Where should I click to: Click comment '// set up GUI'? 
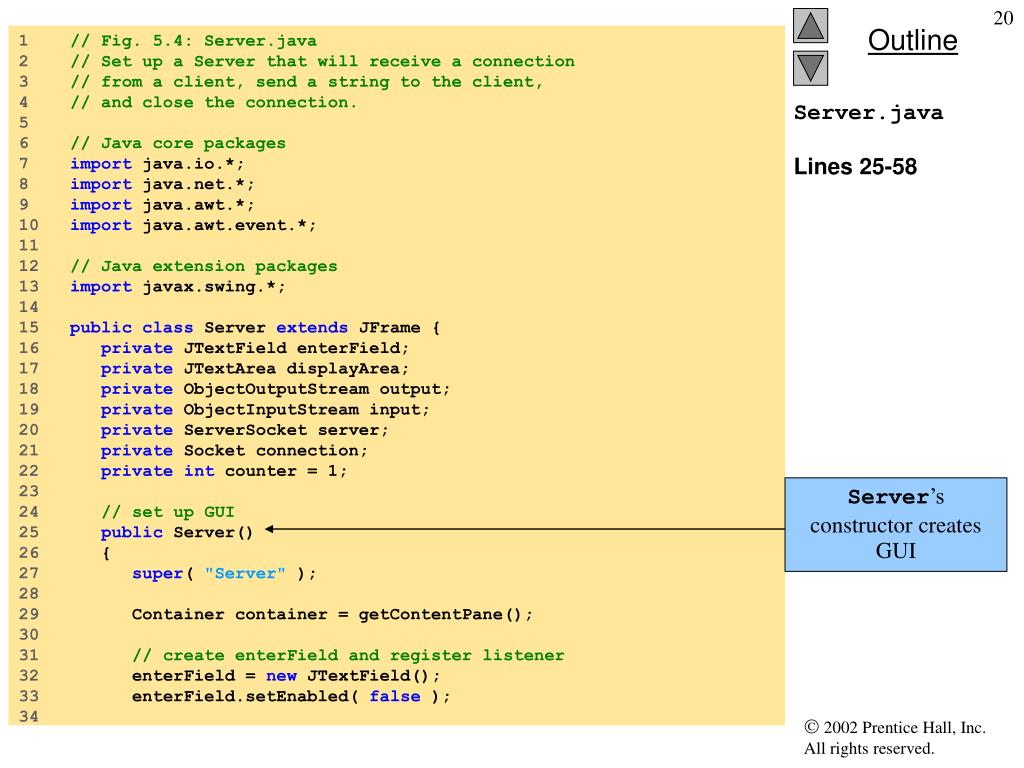coord(167,512)
